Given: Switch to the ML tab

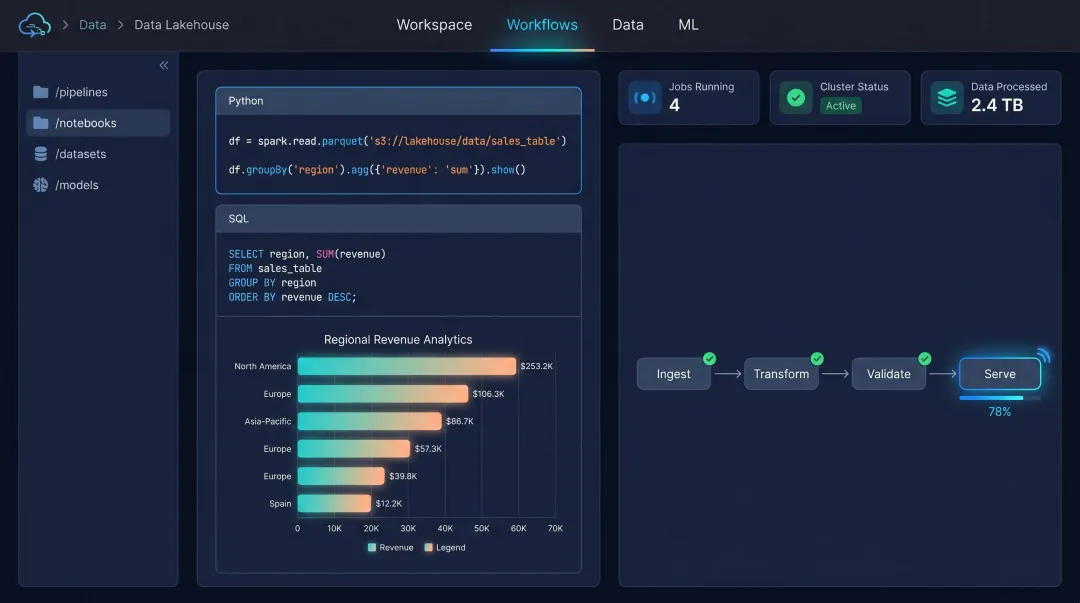Looking at the screenshot, I should [x=688, y=25].
